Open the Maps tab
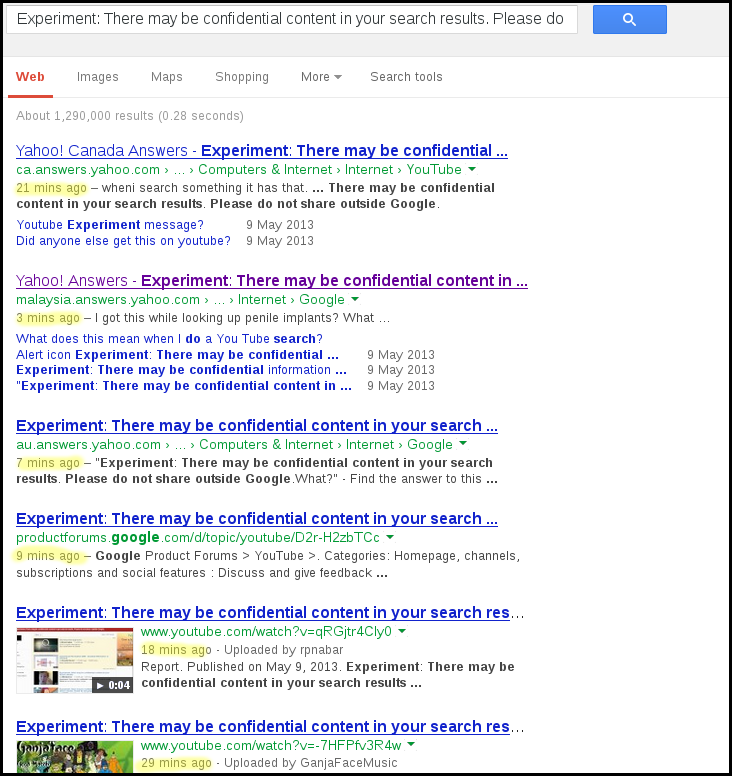732x776 pixels. [167, 77]
